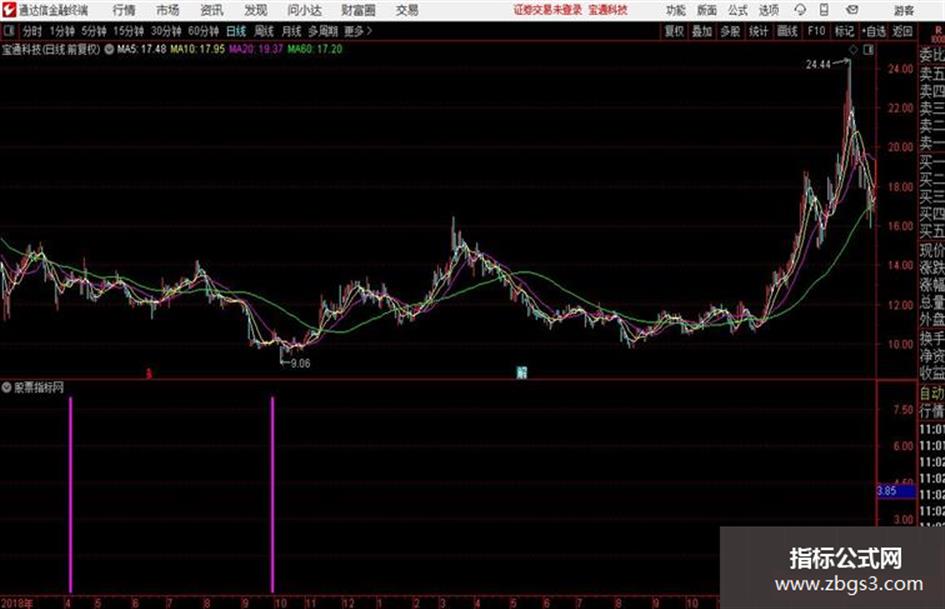Click the diamond icon above the chart
The height and width of the screenshot is (609, 945).
tap(854, 50)
